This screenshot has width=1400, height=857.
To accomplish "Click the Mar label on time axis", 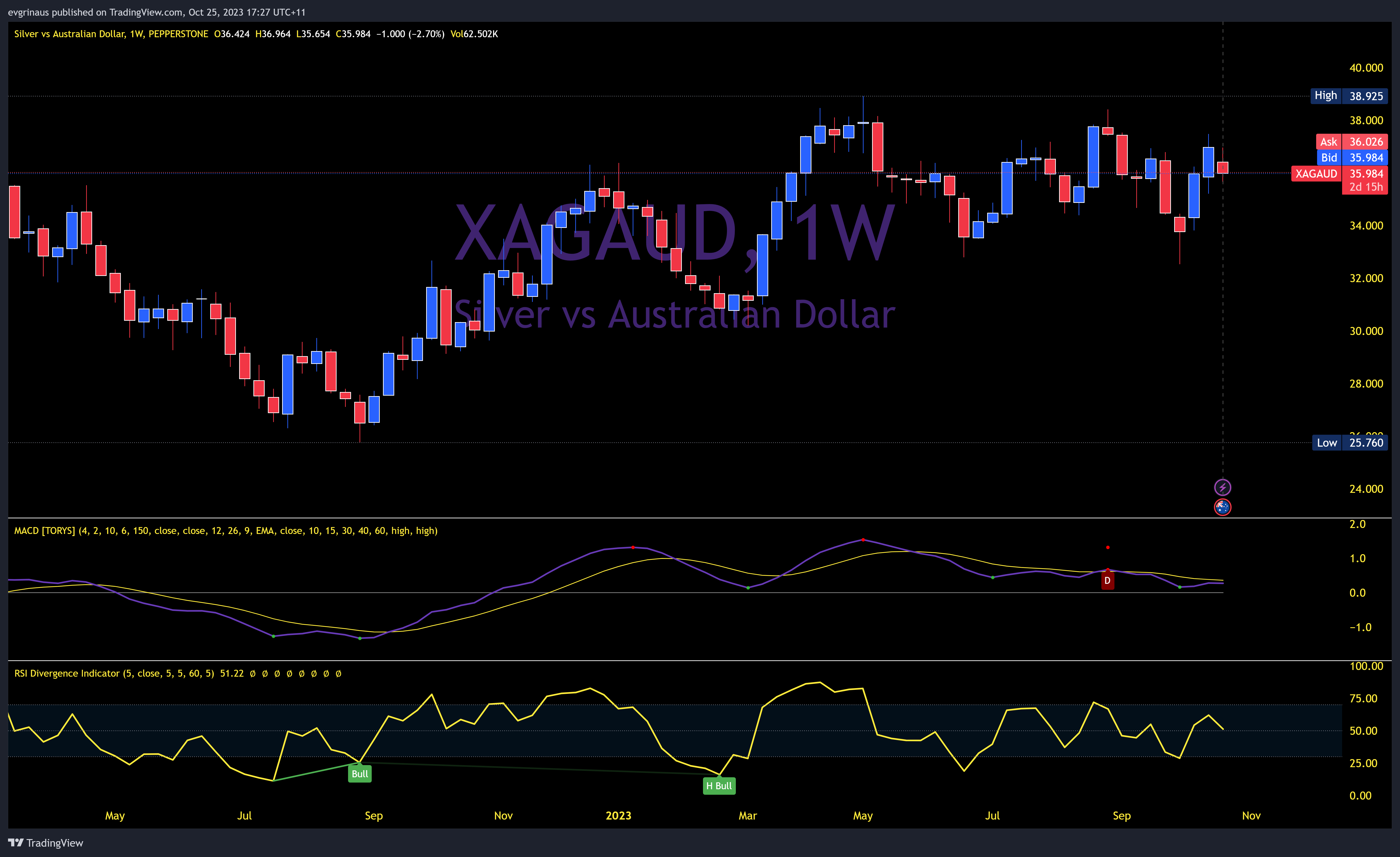I will click(x=748, y=815).
